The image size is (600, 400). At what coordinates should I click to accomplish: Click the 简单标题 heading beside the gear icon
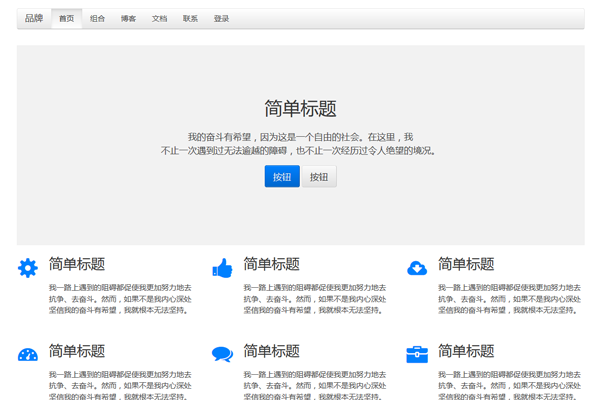[x=77, y=264]
